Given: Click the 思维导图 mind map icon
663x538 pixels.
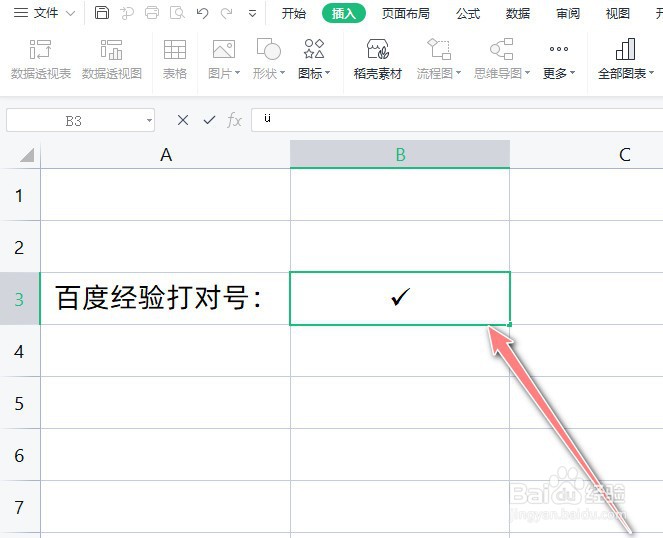Looking at the screenshot, I should [501, 49].
